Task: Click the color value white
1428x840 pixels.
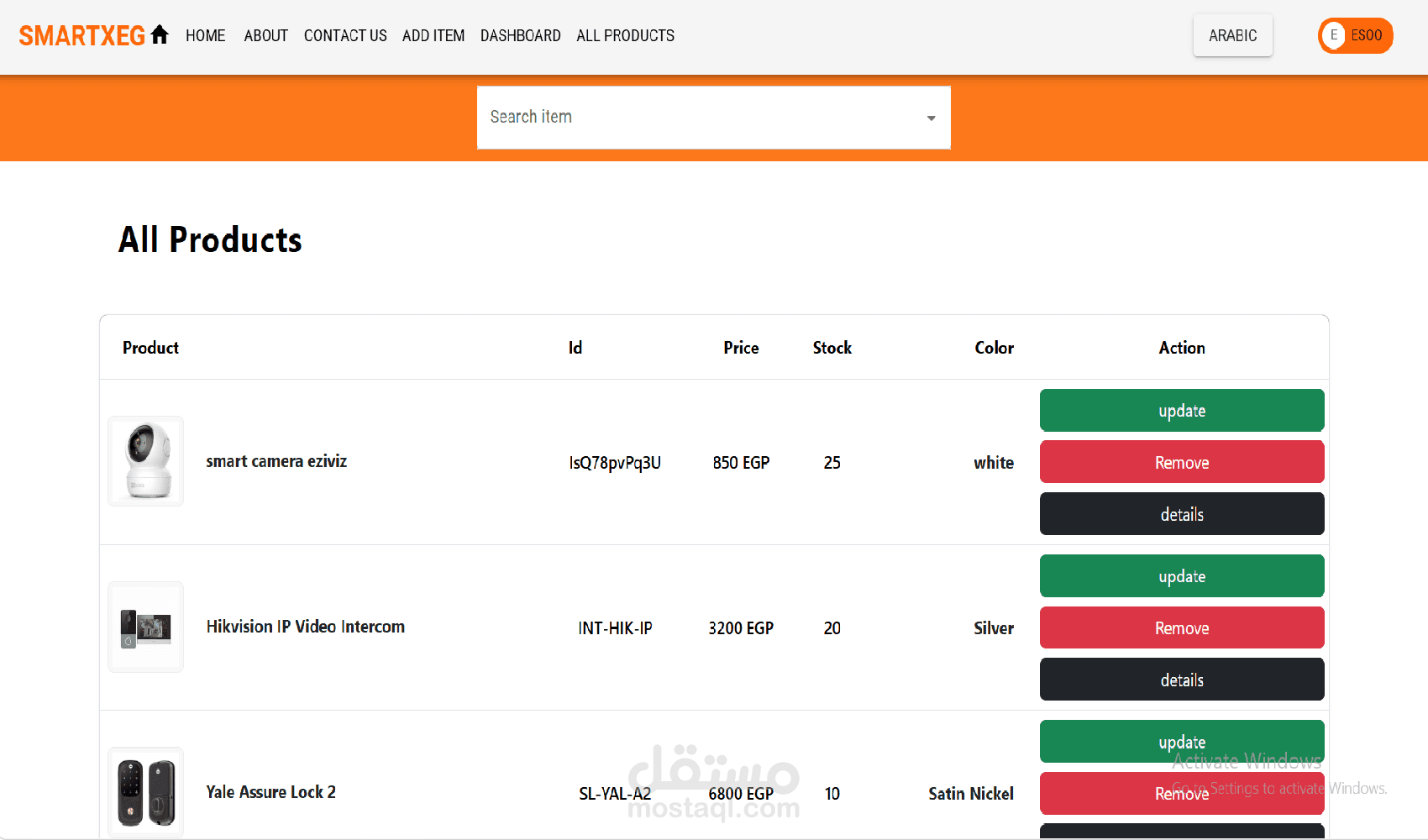Action: 994,463
